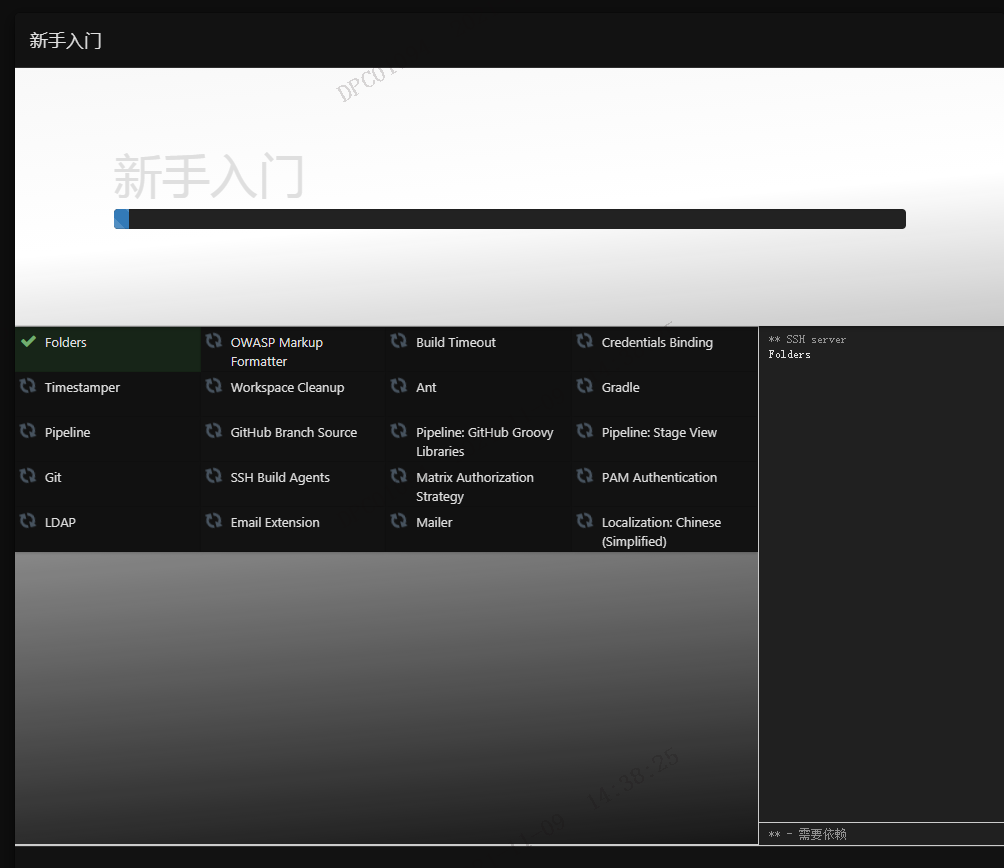Select the Pipeline: GitHub Groovy Libraries label
The height and width of the screenshot is (868, 1004).
(485, 442)
